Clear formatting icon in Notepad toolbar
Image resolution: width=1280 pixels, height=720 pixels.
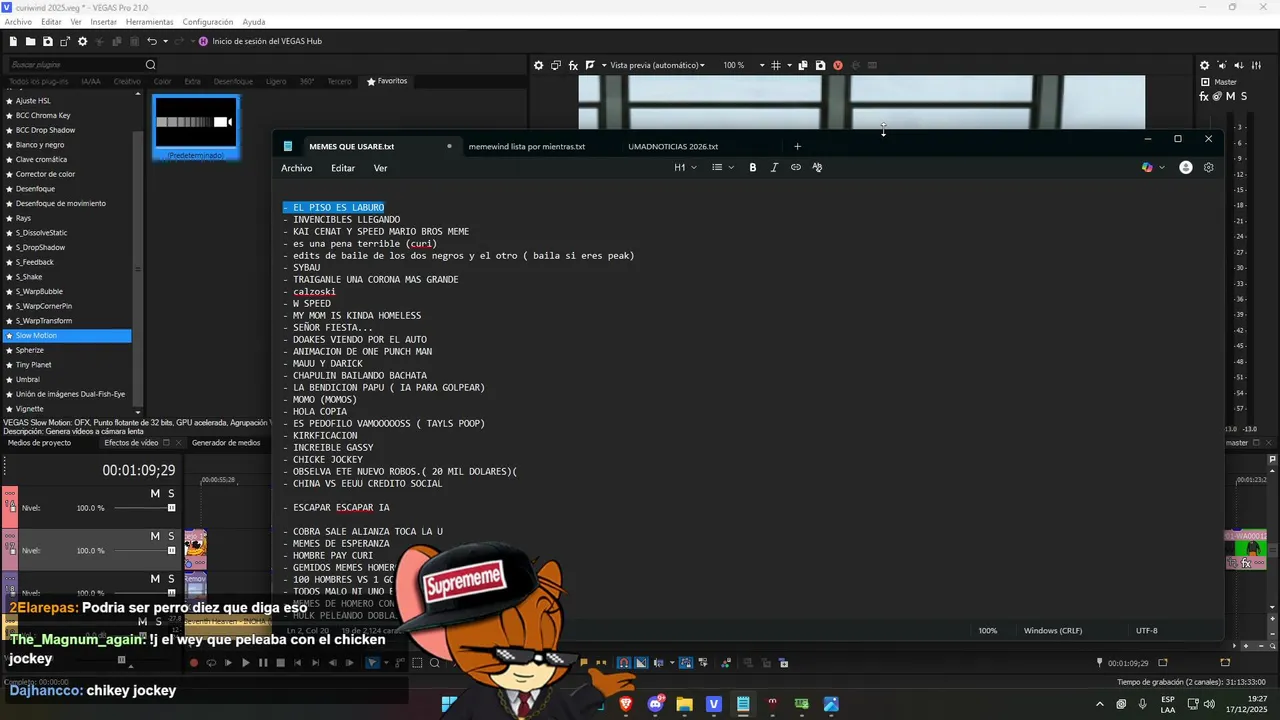coord(817,168)
